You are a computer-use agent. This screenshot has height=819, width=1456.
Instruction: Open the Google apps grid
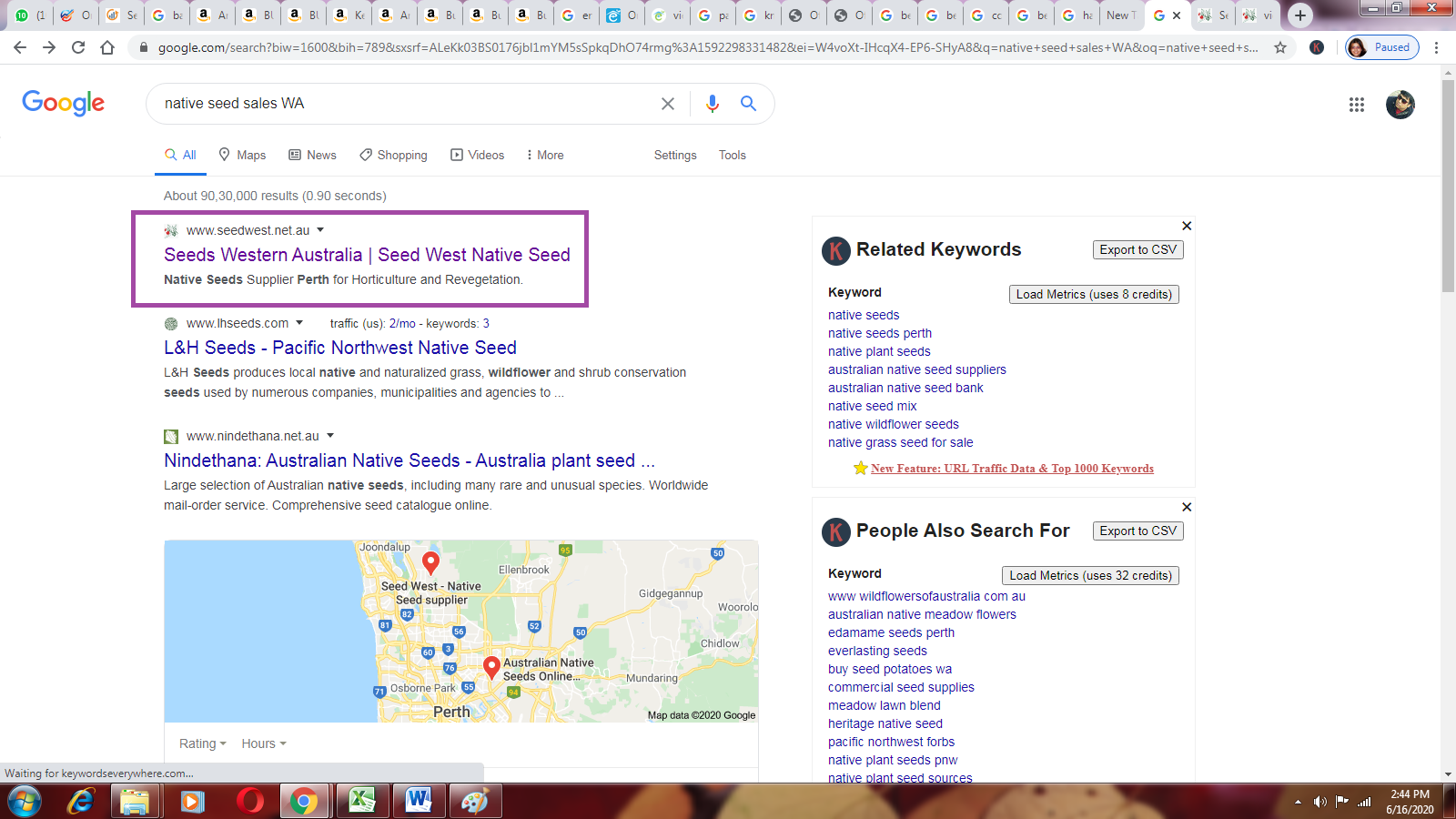click(1357, 105)
